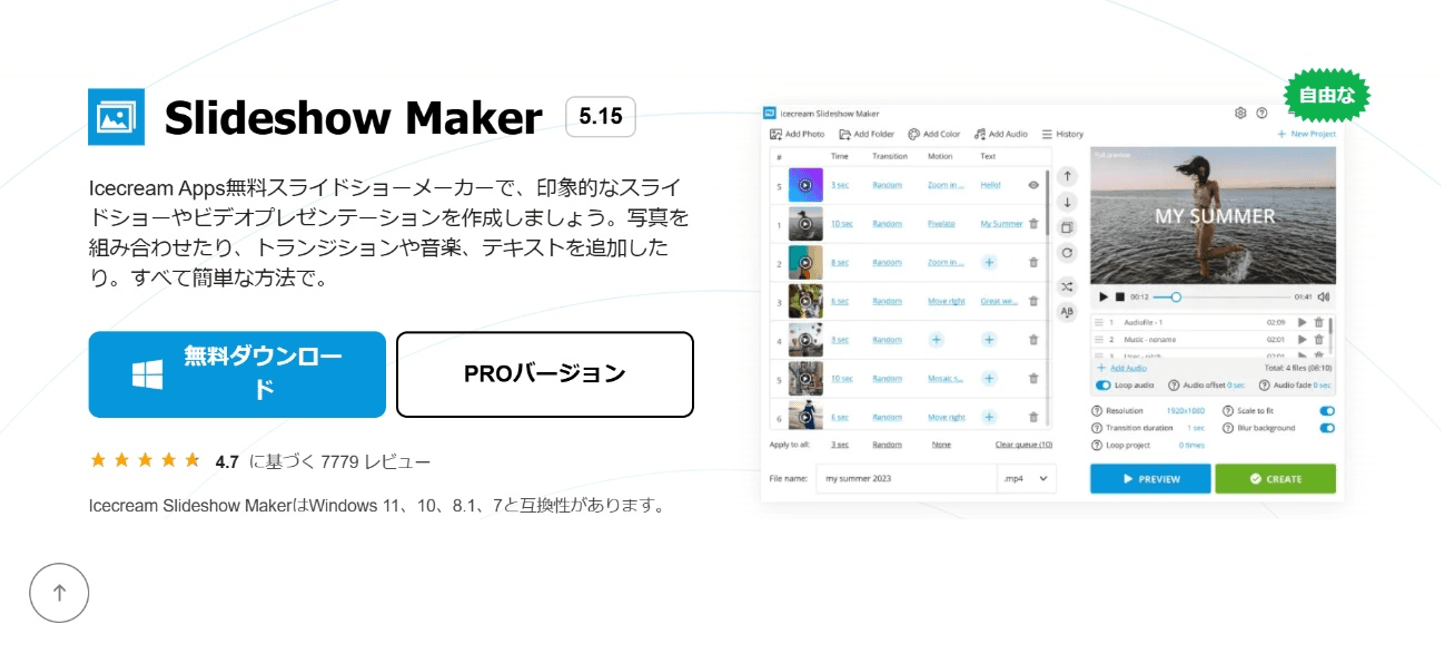
Task: Delete Audiofile - 1 with trash icon
Action: pos(1319,323)
